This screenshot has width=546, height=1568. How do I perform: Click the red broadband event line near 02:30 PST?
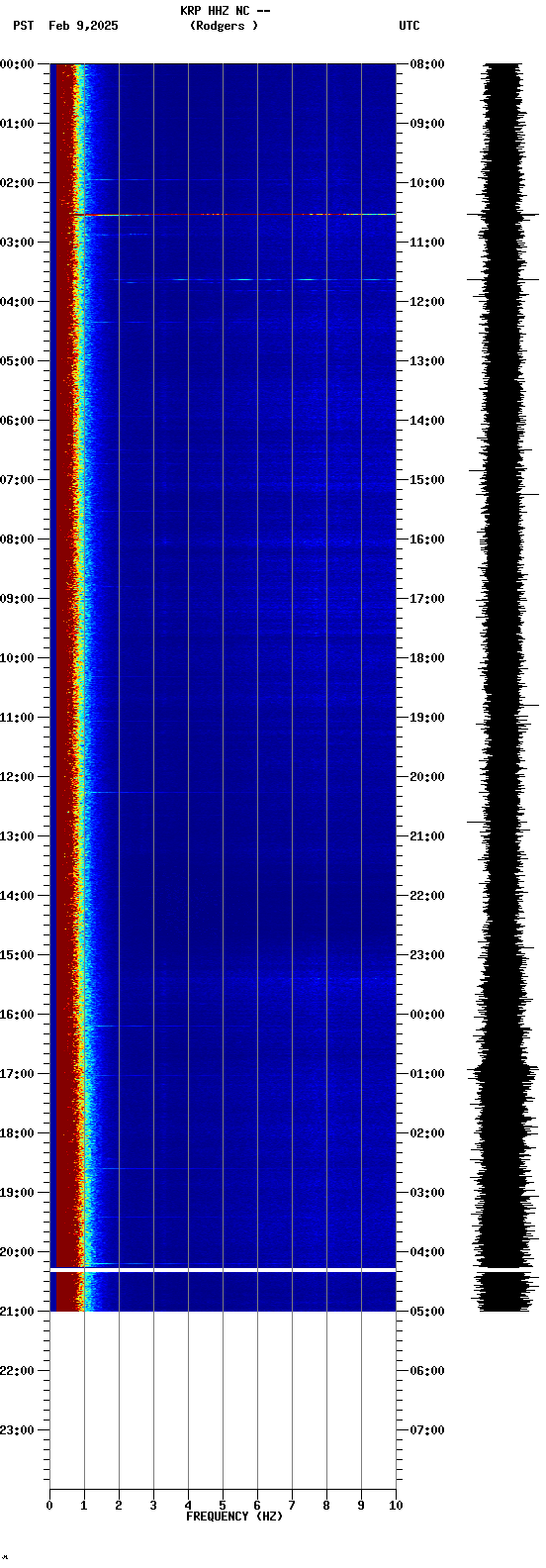tap(233, 214)
